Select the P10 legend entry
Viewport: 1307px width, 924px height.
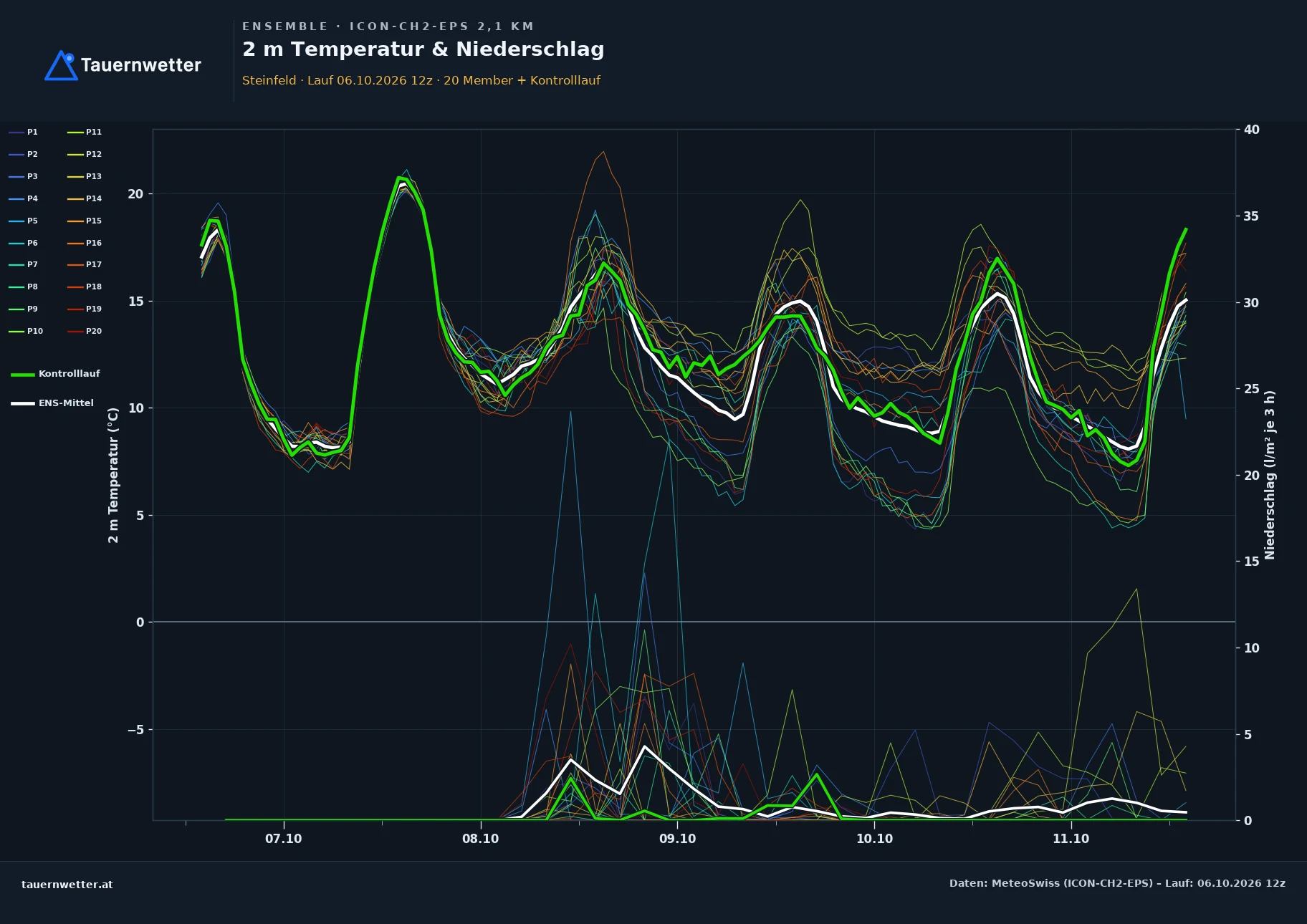[26, 331]
